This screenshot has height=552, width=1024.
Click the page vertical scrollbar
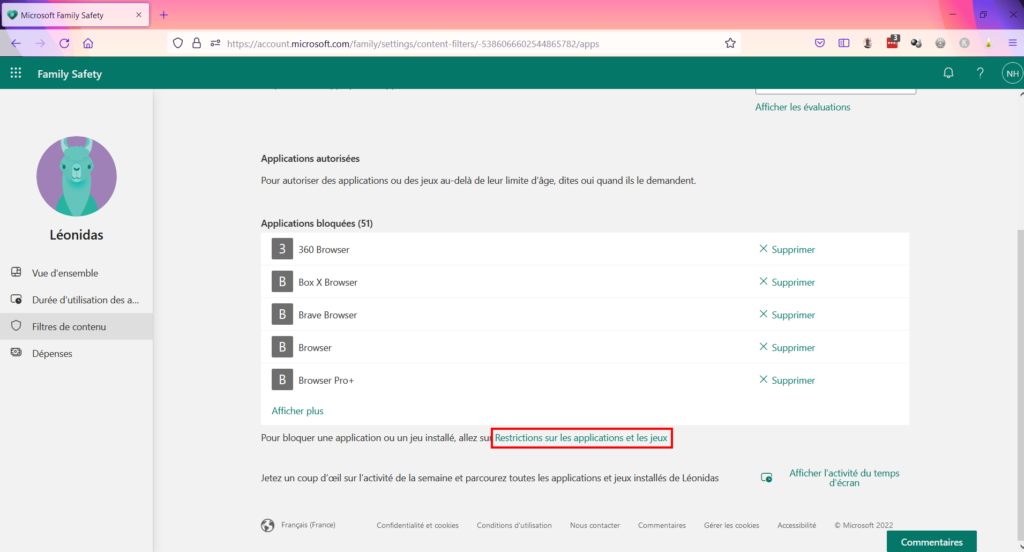(x=1020, y=385)
